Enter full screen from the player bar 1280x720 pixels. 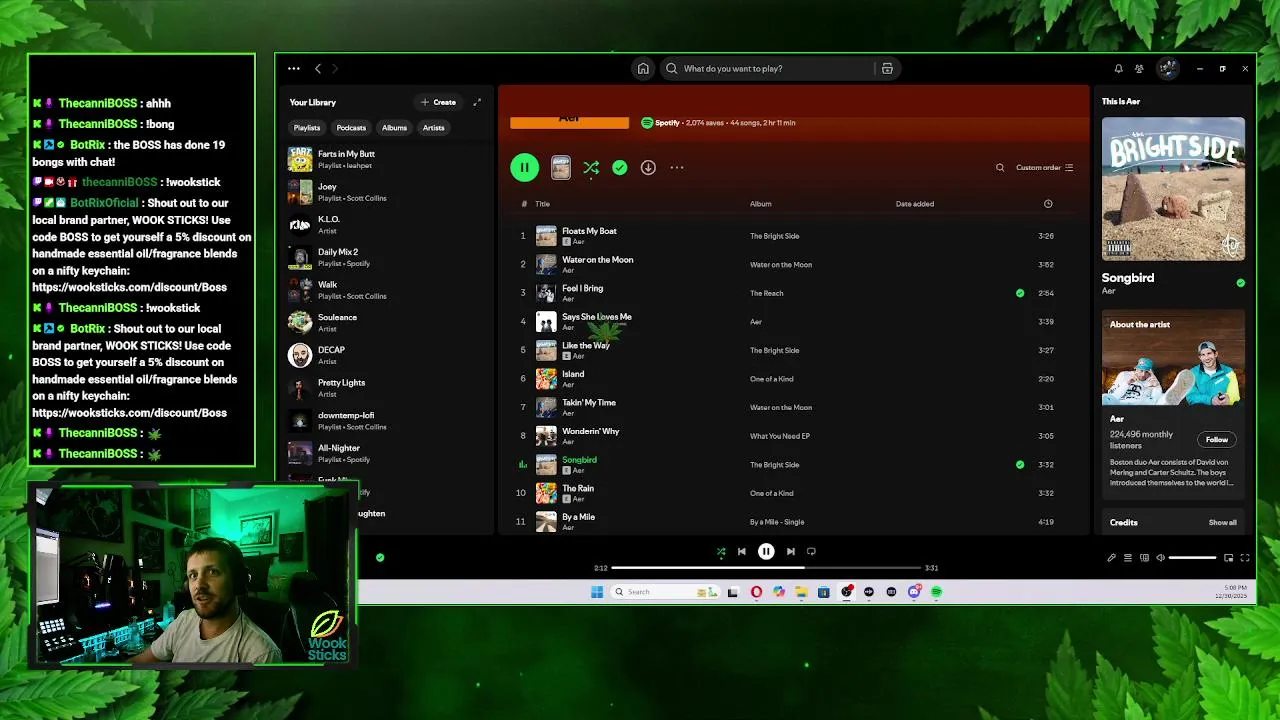click(1245, 558)
